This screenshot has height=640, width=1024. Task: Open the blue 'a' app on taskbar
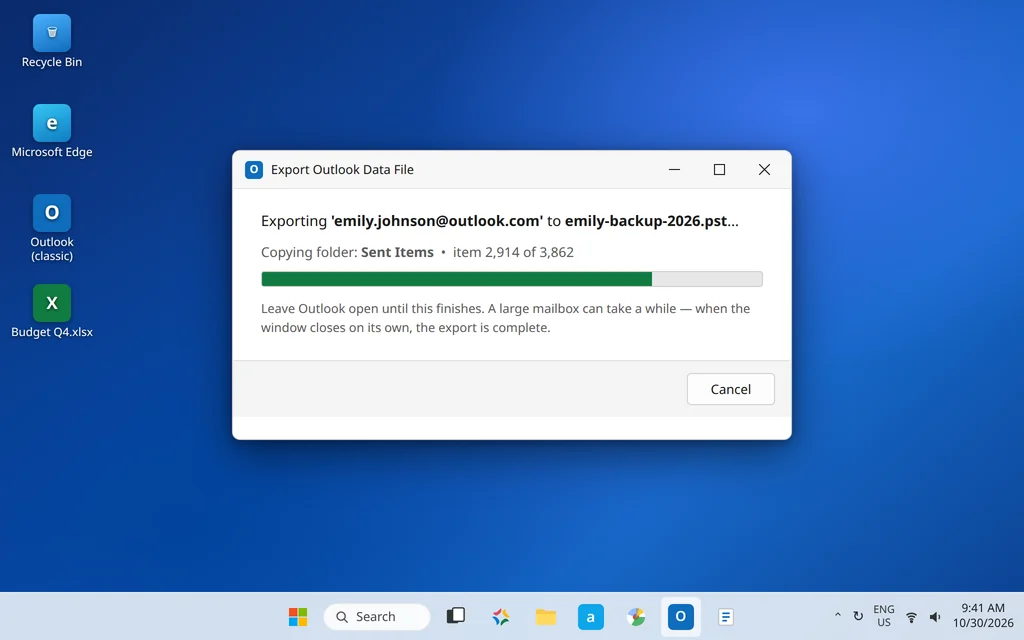[590, 616]
